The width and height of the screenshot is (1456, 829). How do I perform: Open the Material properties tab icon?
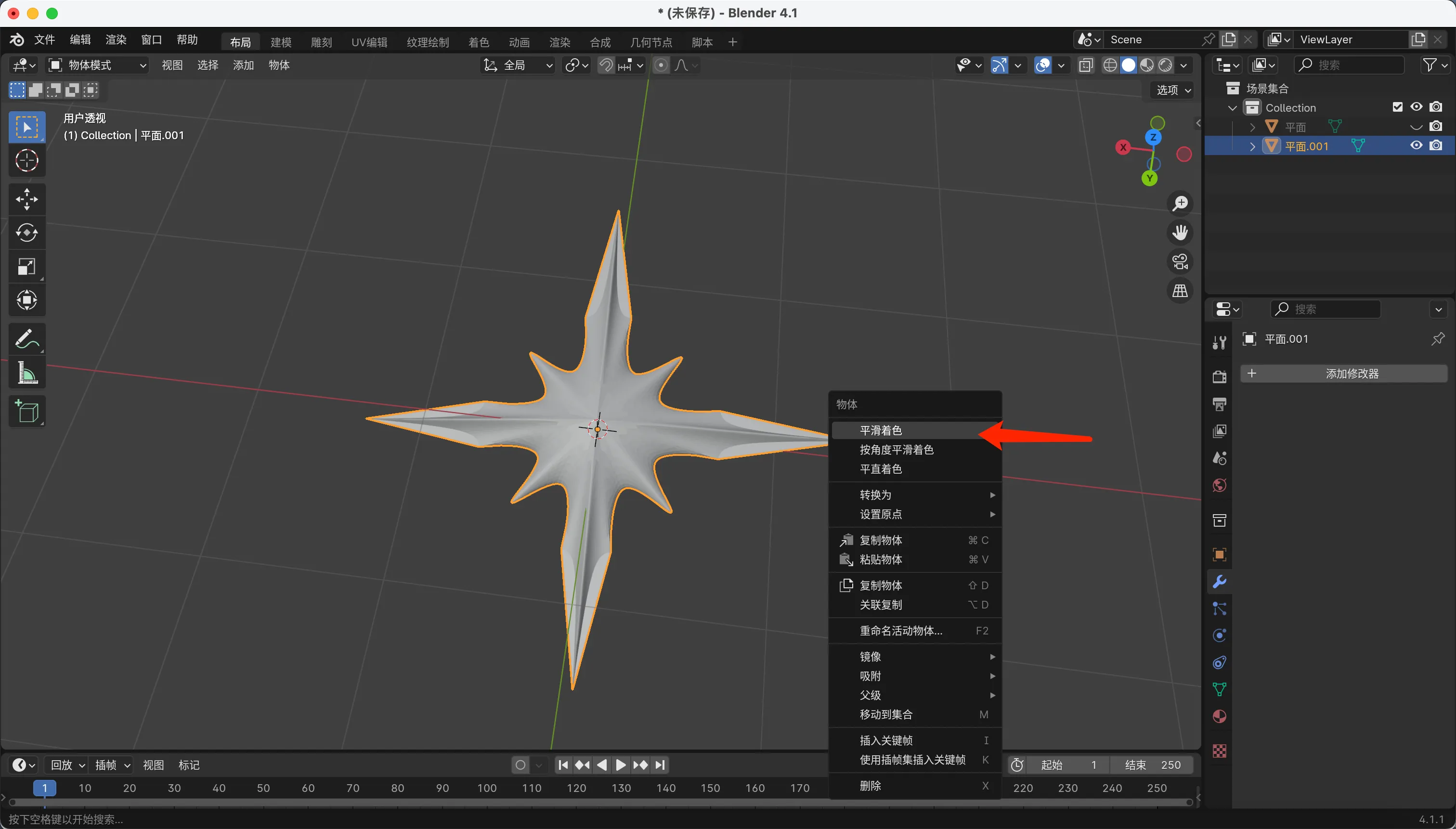1219,717
